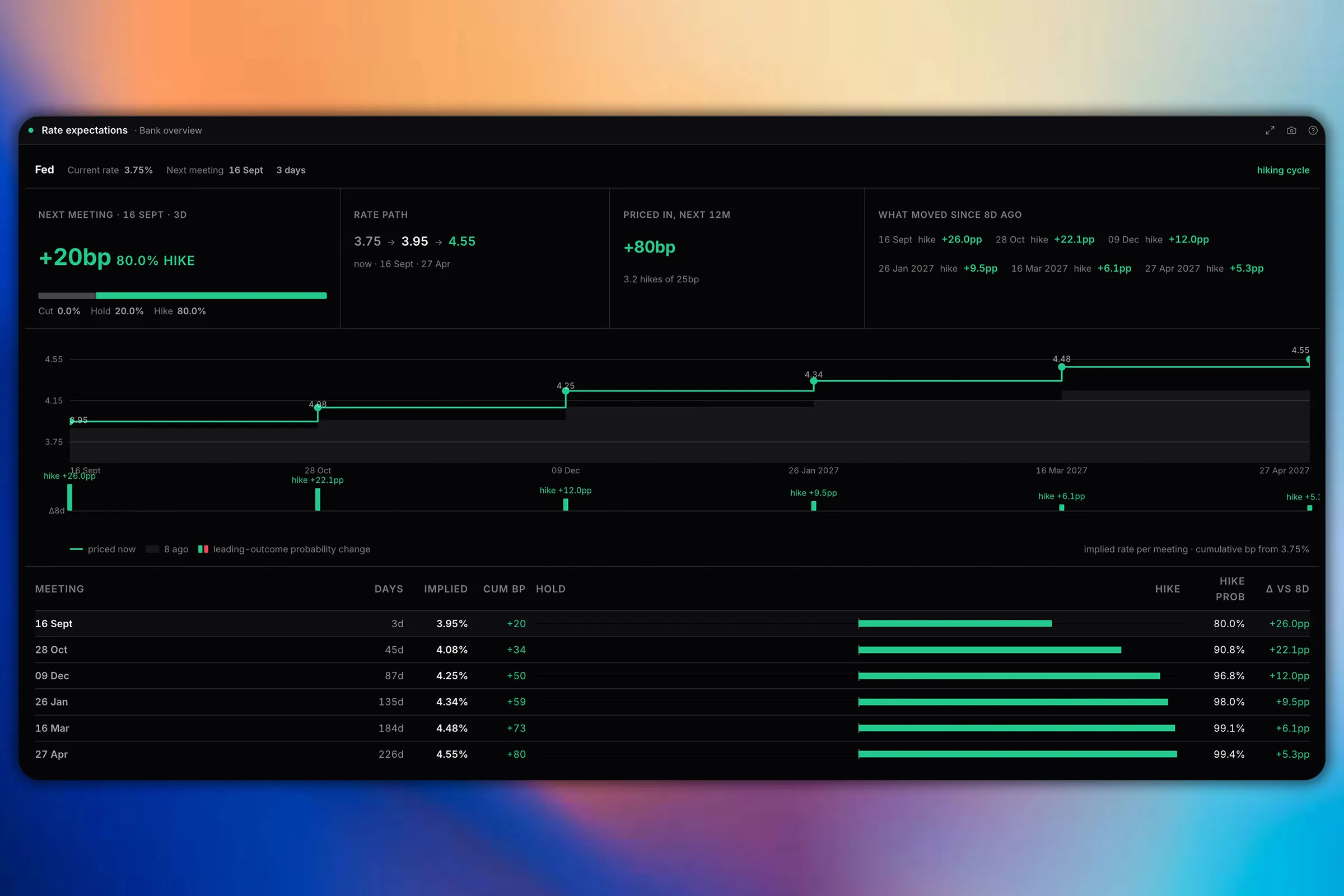
Task: Click the 4.55 rate path endpoint
Action: 461,241
